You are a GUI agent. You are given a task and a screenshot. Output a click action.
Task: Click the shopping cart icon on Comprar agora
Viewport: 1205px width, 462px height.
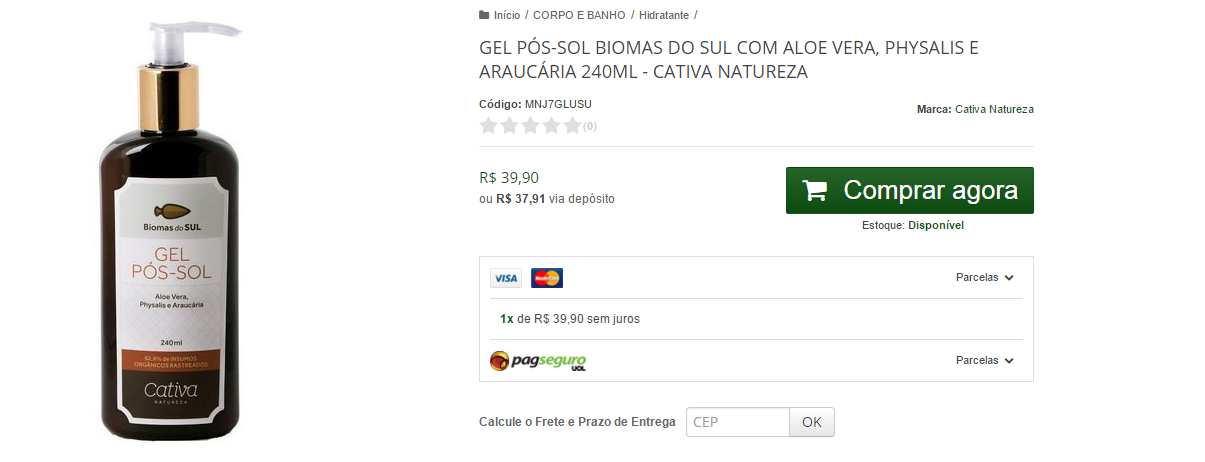815,191
